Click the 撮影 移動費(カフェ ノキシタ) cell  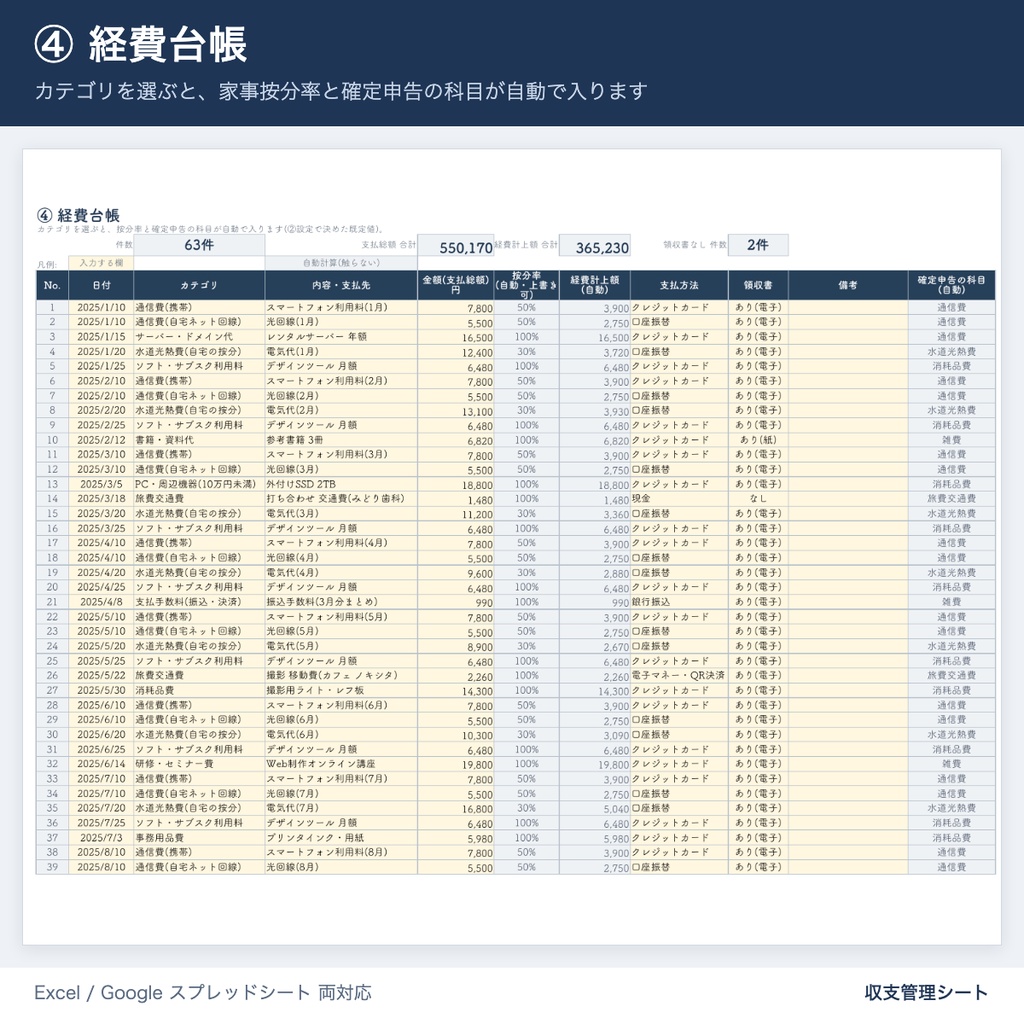point(341,675)
